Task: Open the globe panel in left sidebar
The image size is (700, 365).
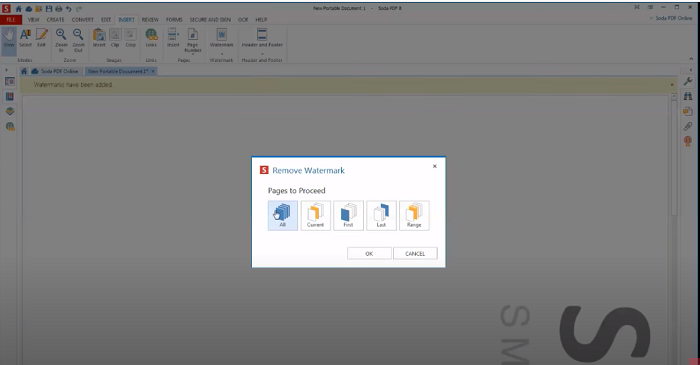Action: coord(10,127)
